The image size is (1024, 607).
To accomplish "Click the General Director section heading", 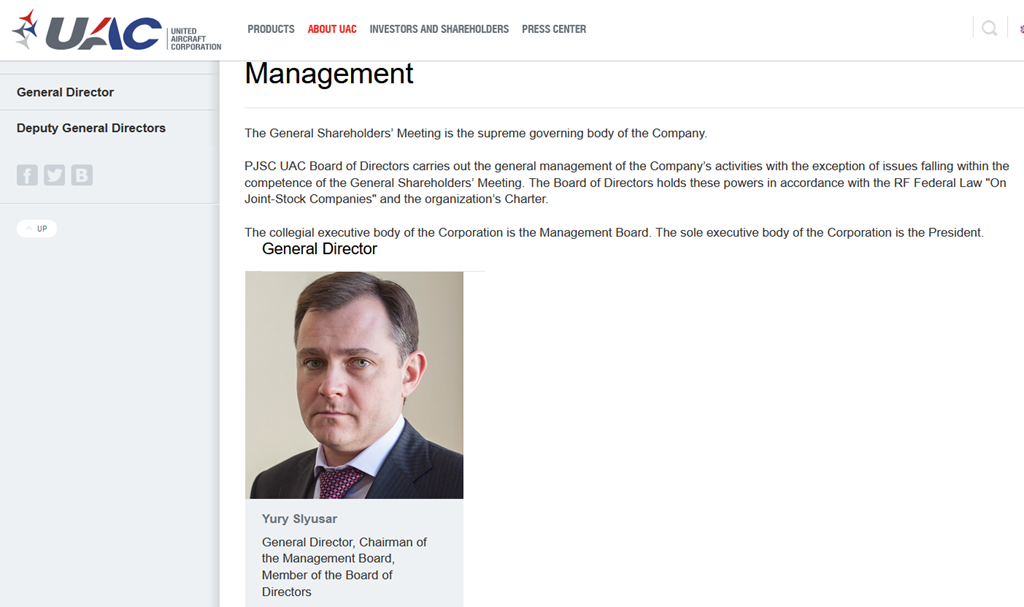I will (319, 249).
